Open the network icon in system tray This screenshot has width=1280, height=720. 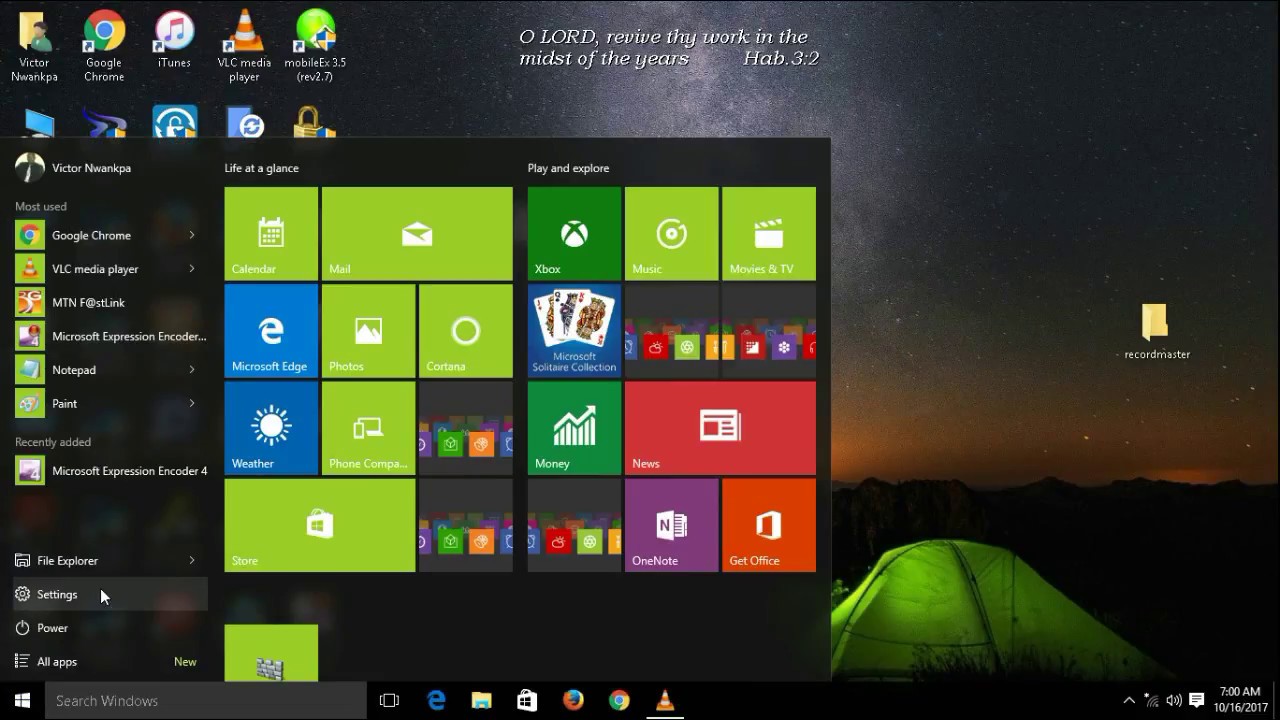tap(1151, 701)
